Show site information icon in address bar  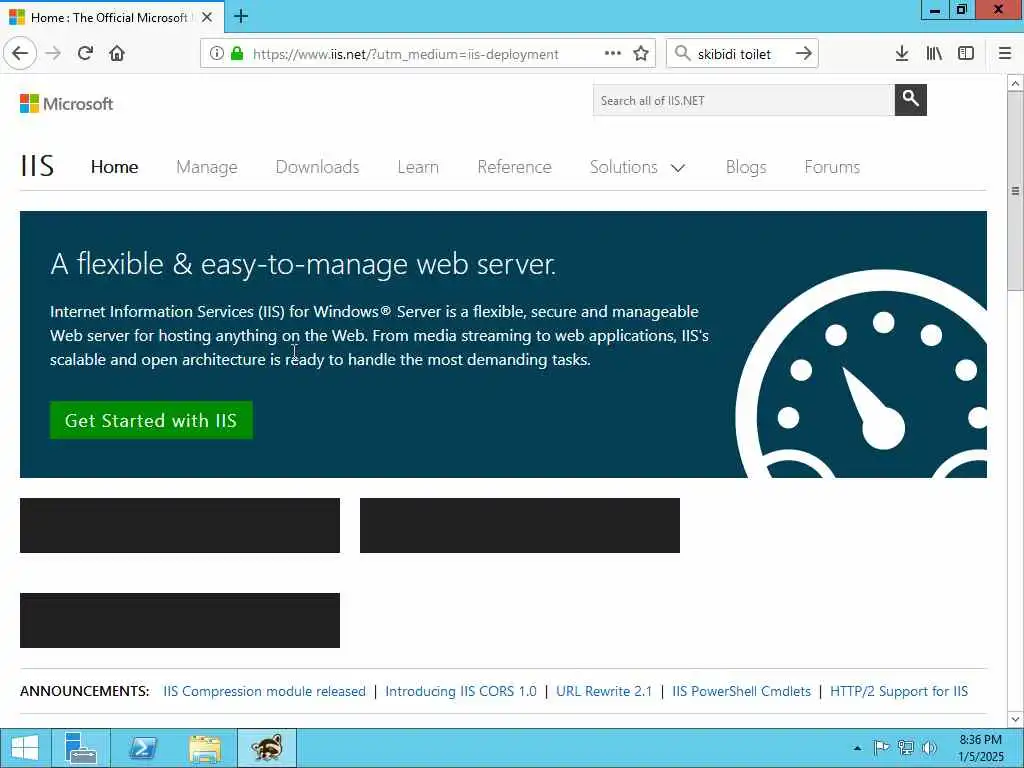[x=216, y=54]
